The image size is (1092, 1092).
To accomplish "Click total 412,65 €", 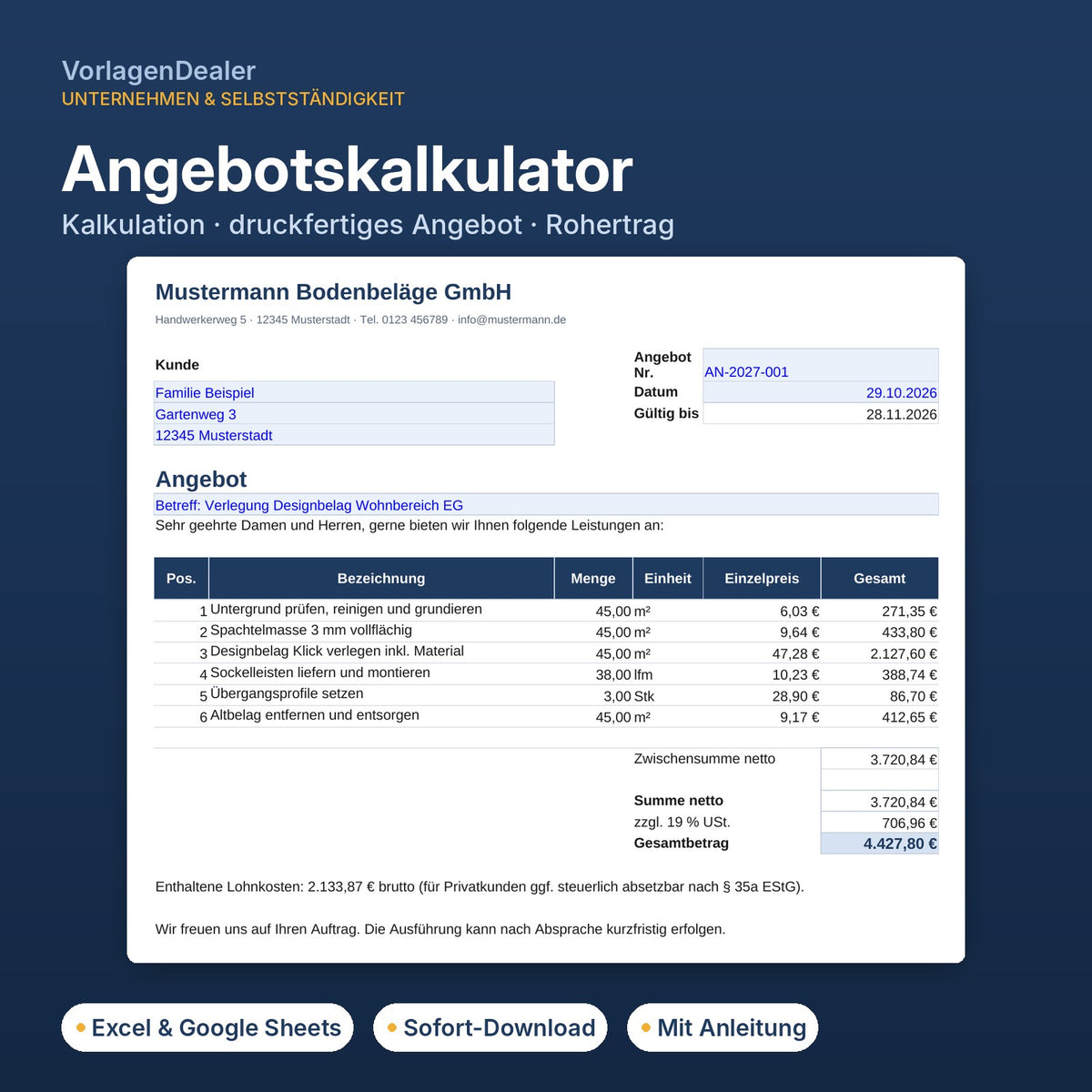I will click(909, 717).
